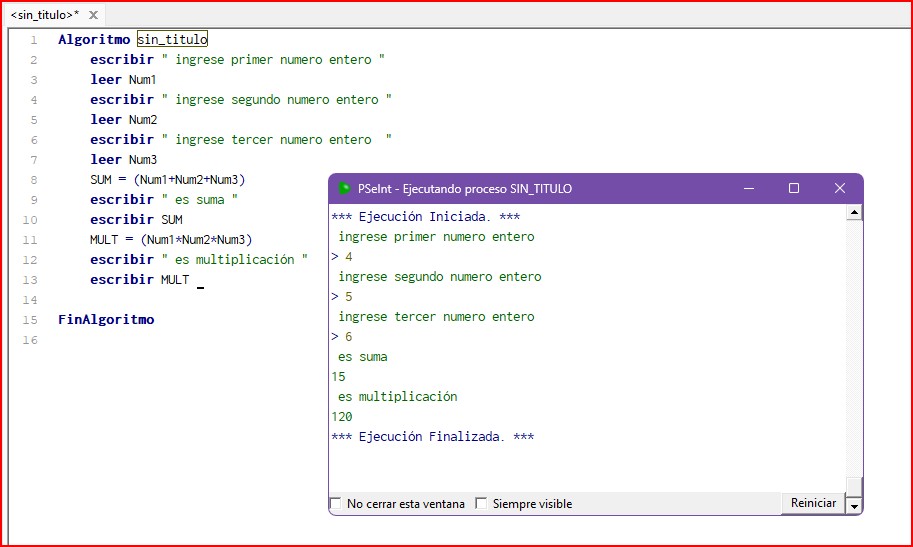Click line number 8 in the gutter
Screen dimensions: 913x547
click(x=33, y=180)
